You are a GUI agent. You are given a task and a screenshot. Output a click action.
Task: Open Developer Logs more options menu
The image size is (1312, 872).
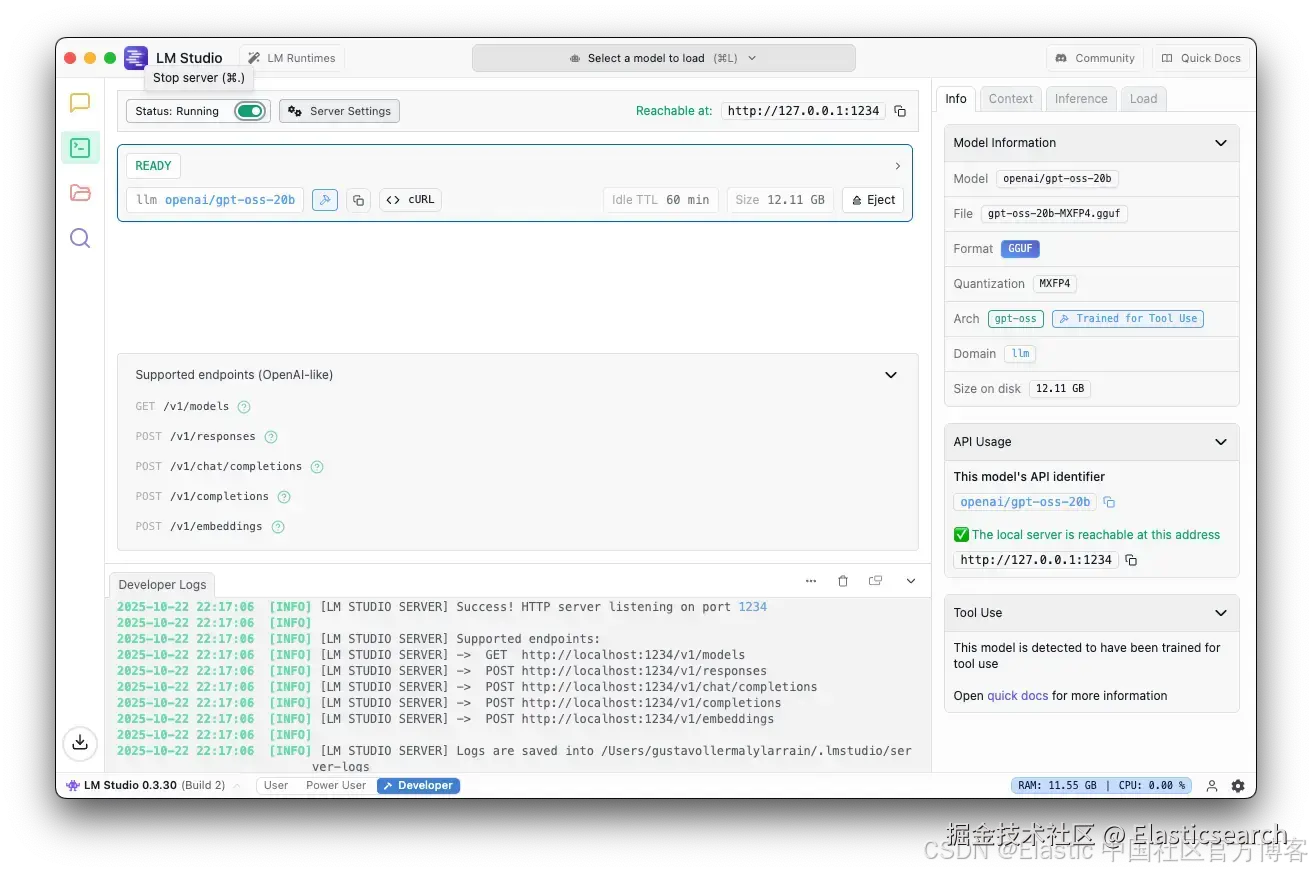[811, 581]
